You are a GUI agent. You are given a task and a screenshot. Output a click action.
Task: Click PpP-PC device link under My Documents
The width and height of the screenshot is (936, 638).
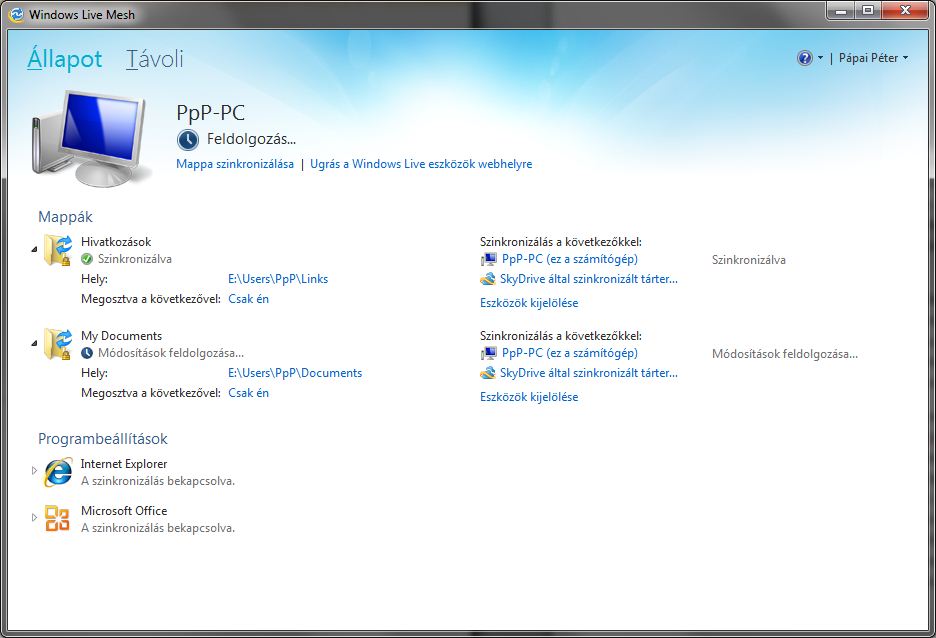pos(569,353)
